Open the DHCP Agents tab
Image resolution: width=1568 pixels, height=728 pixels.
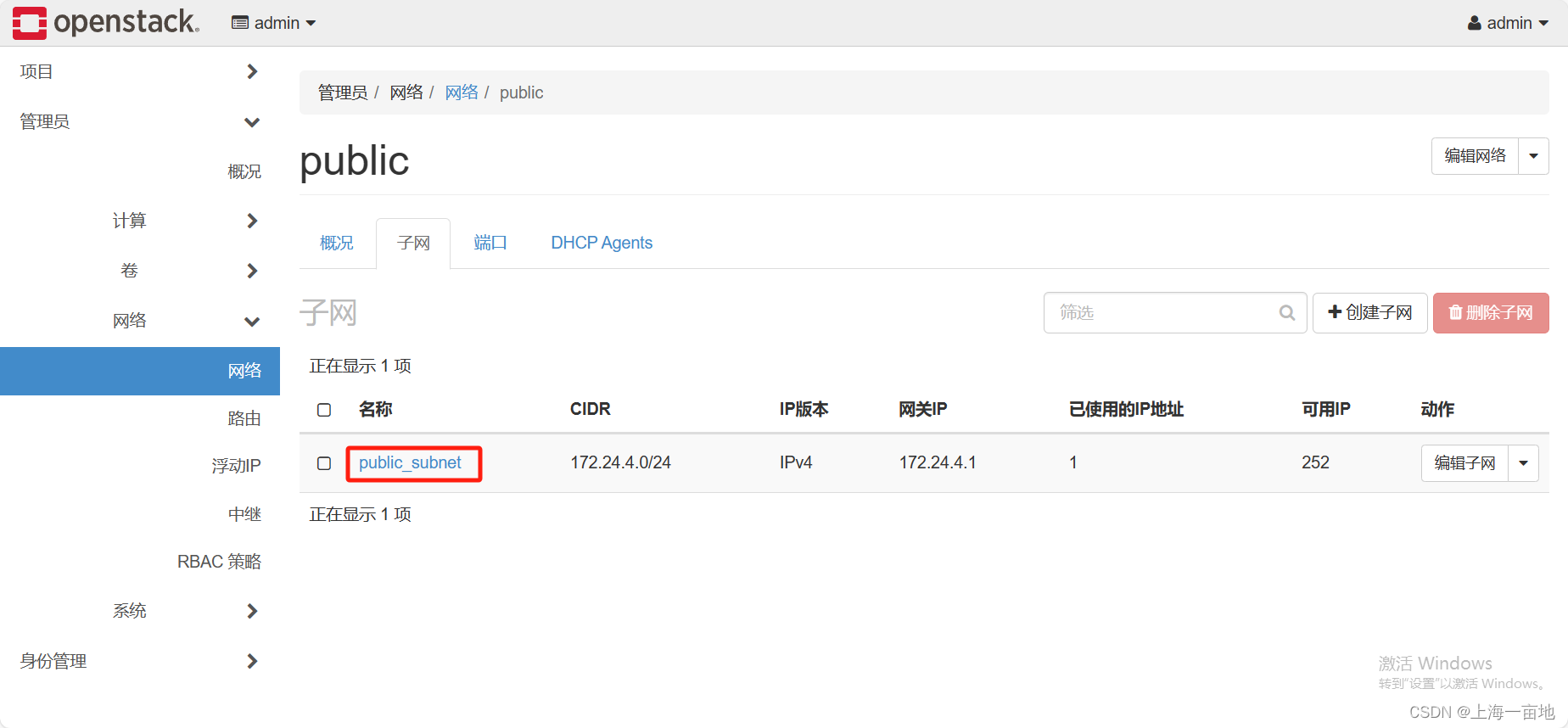[x=602, y=244]
